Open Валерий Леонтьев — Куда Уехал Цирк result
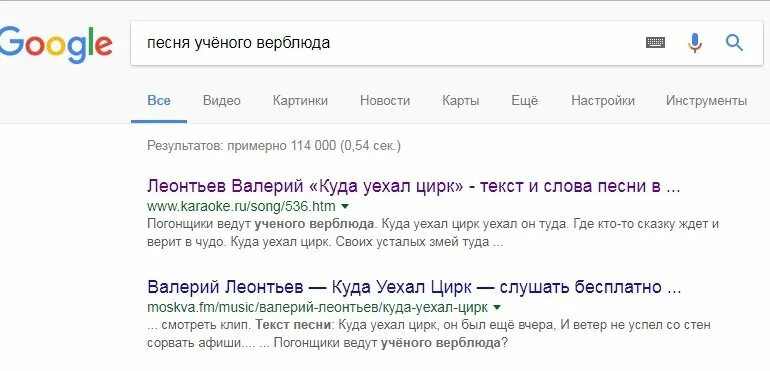 point(414,287)
